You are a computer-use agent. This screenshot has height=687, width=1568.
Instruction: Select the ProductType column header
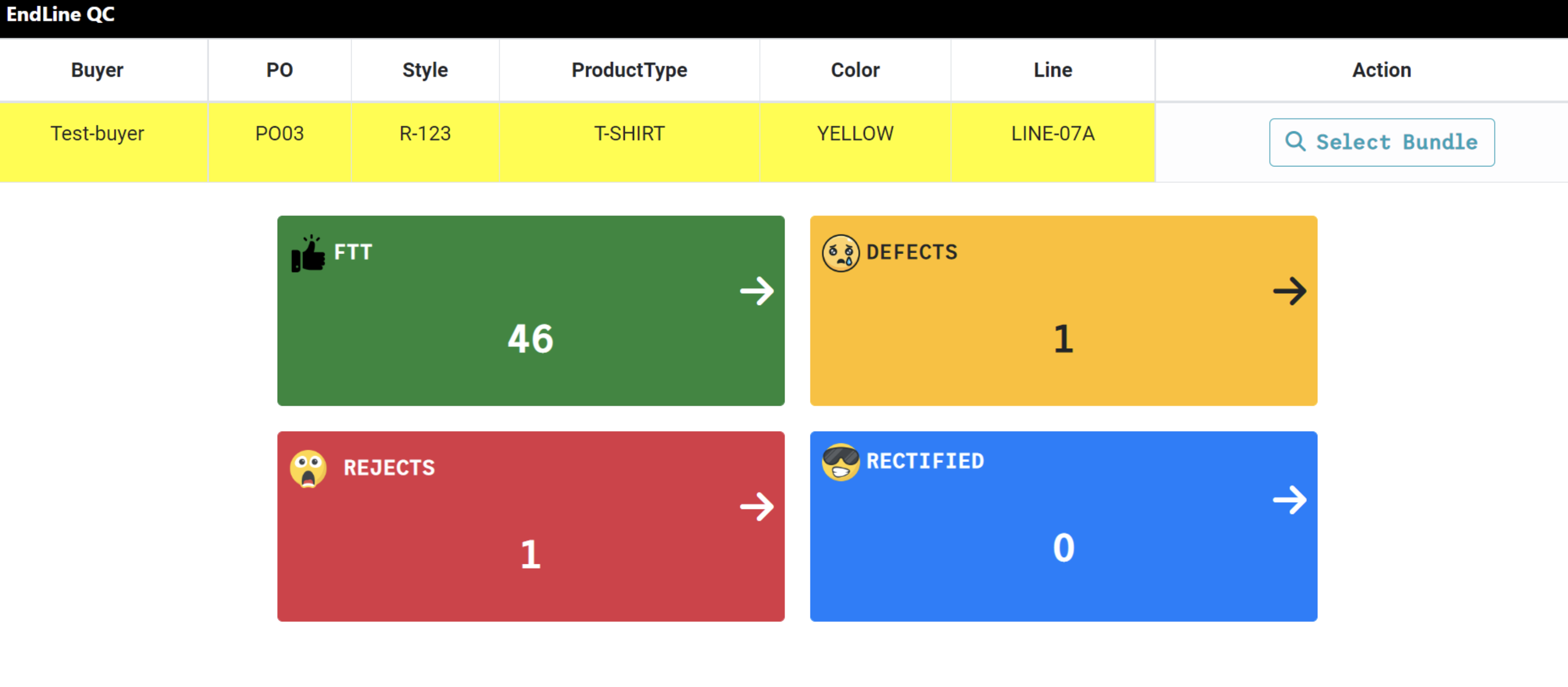(629, 70)
